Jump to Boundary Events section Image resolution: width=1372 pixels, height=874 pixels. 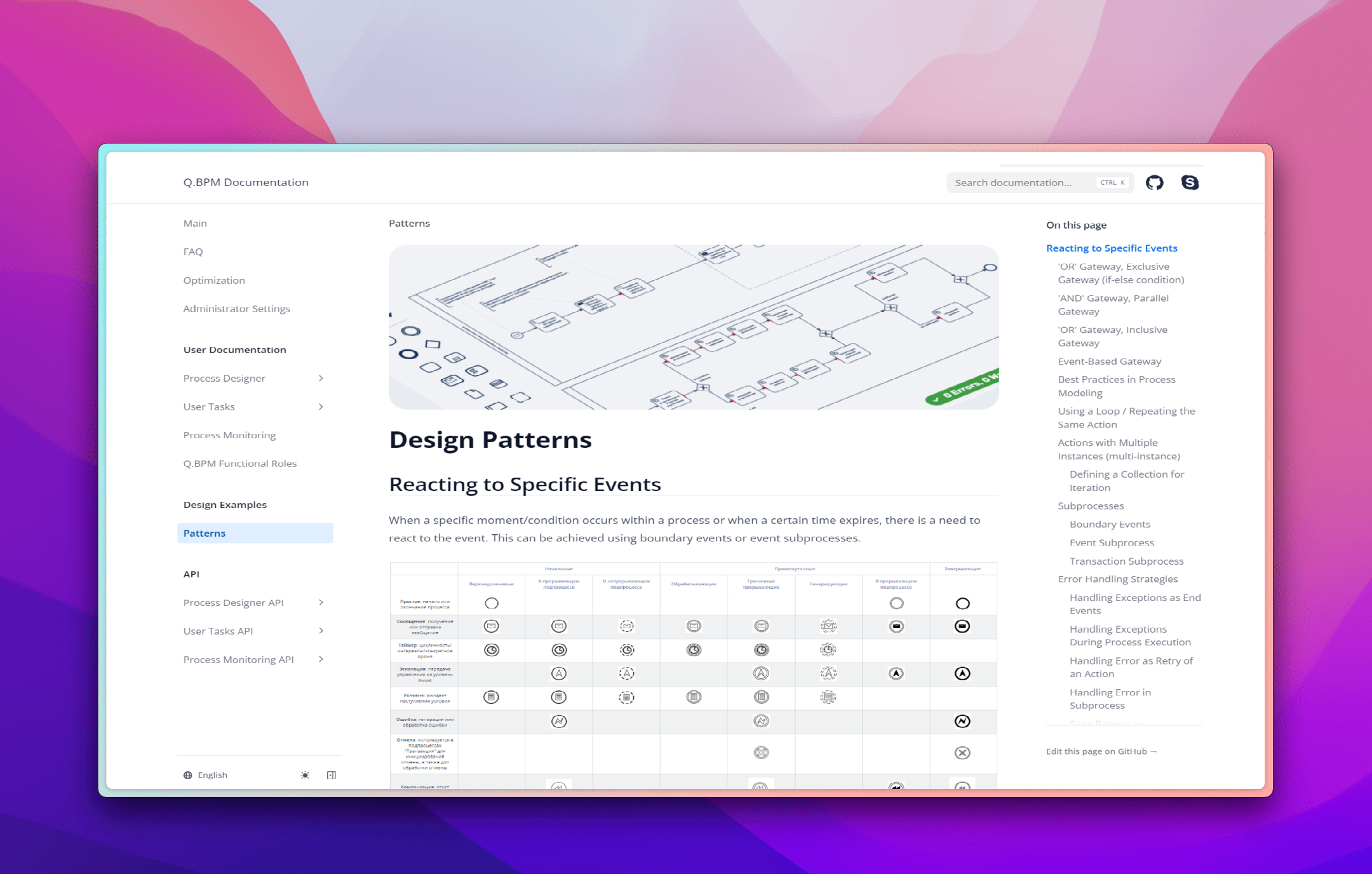point(1110,525)
